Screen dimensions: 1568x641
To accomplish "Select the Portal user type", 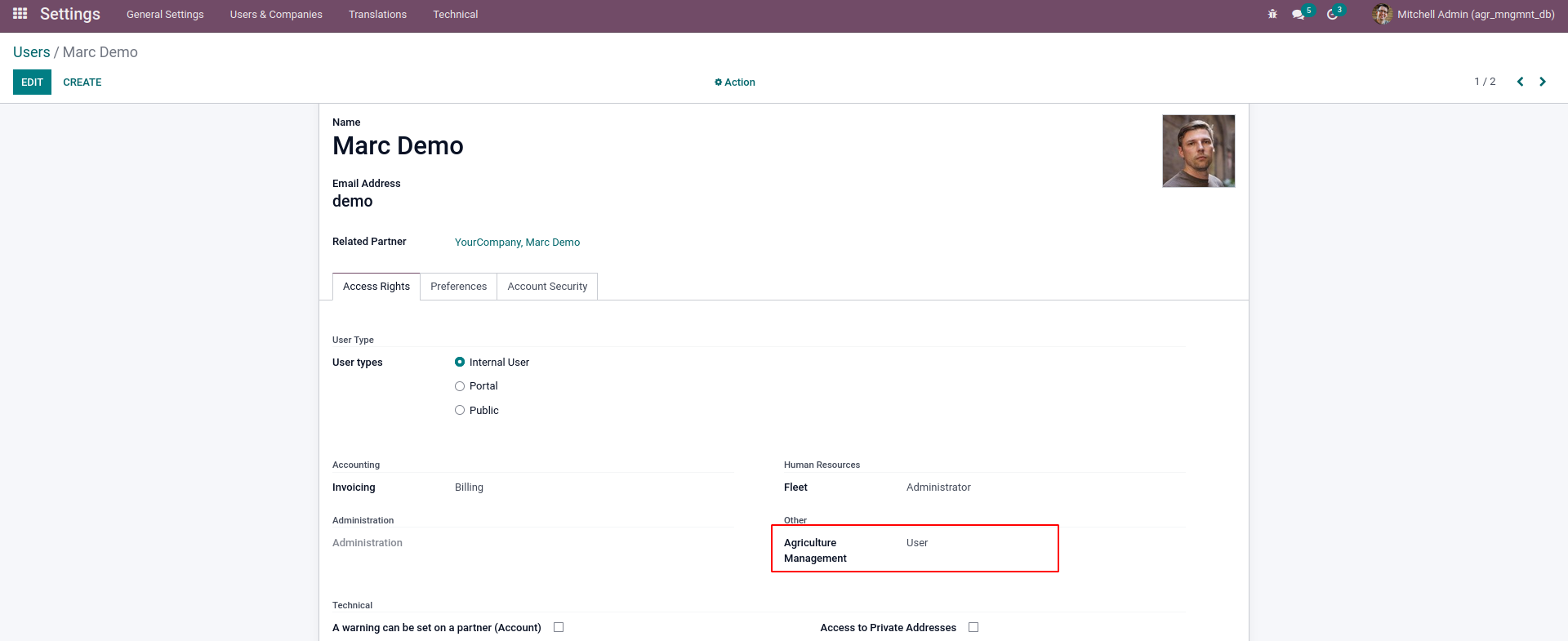I will 460,386.
